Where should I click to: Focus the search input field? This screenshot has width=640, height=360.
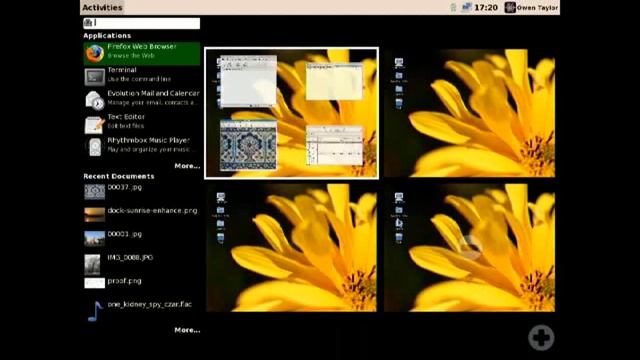click(142, 23)
